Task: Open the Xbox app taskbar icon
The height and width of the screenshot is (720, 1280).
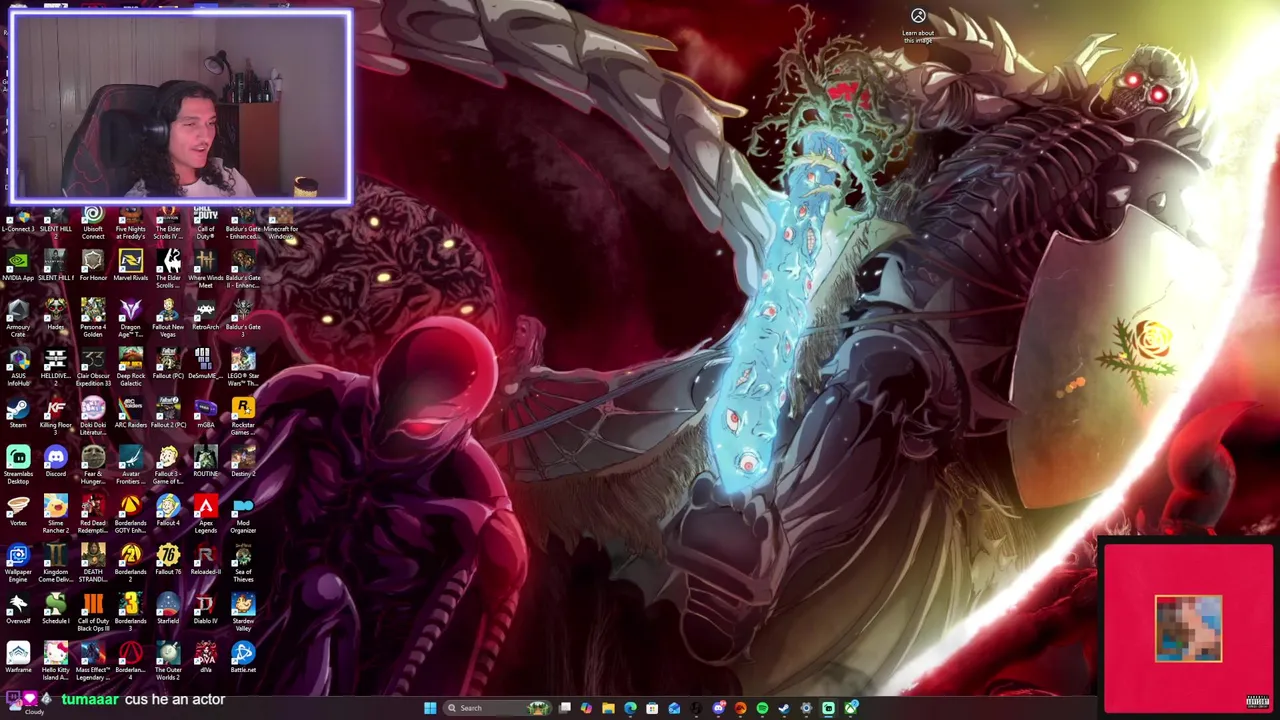Action: pyautogui.click(x=850, y=708)
